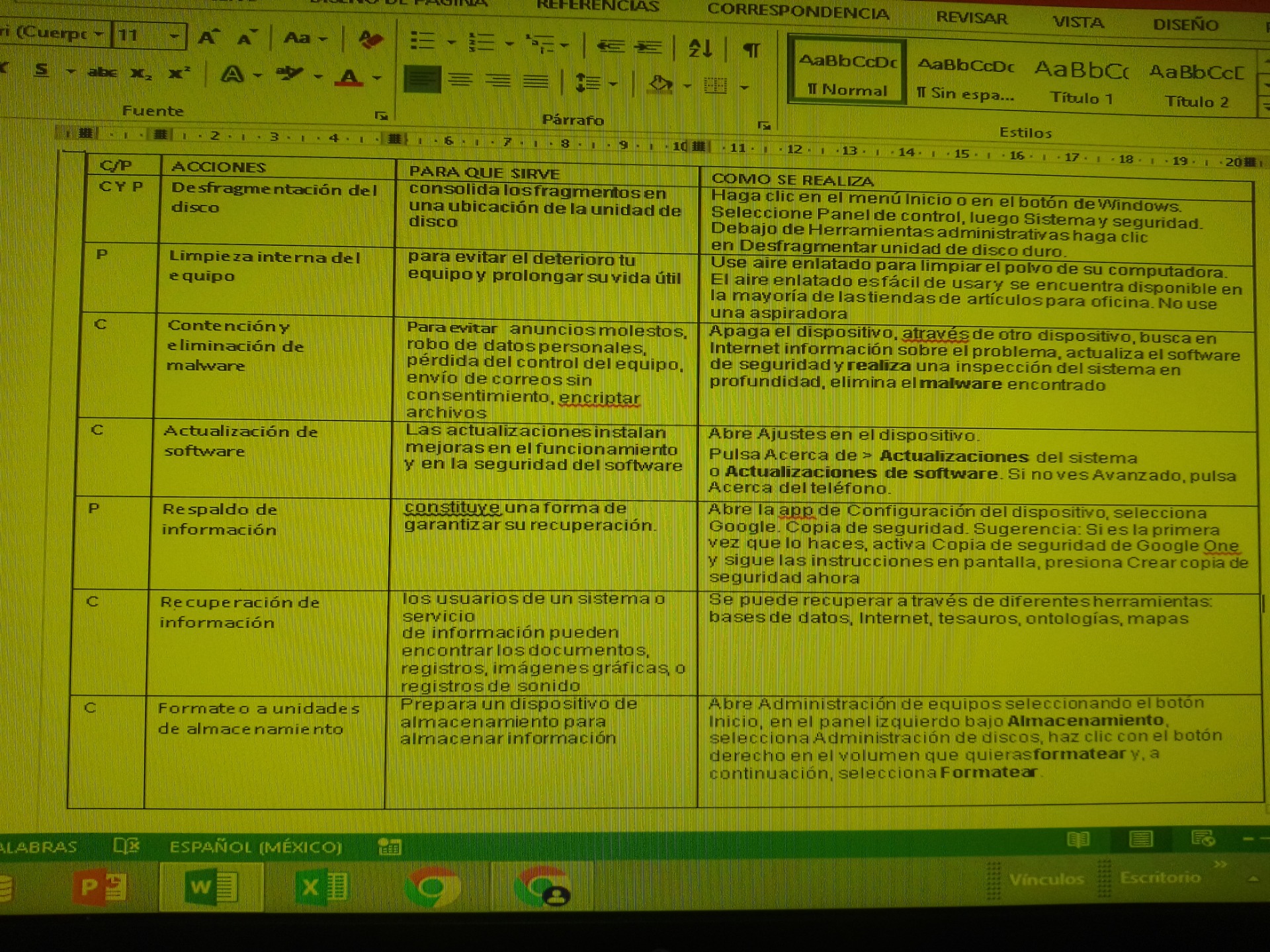Image resolution: width=1270 pixels, height=952 pixels.
Task: Toggle strikethrough text formatting
Action: pyautogui.click(x=102, y=71)
